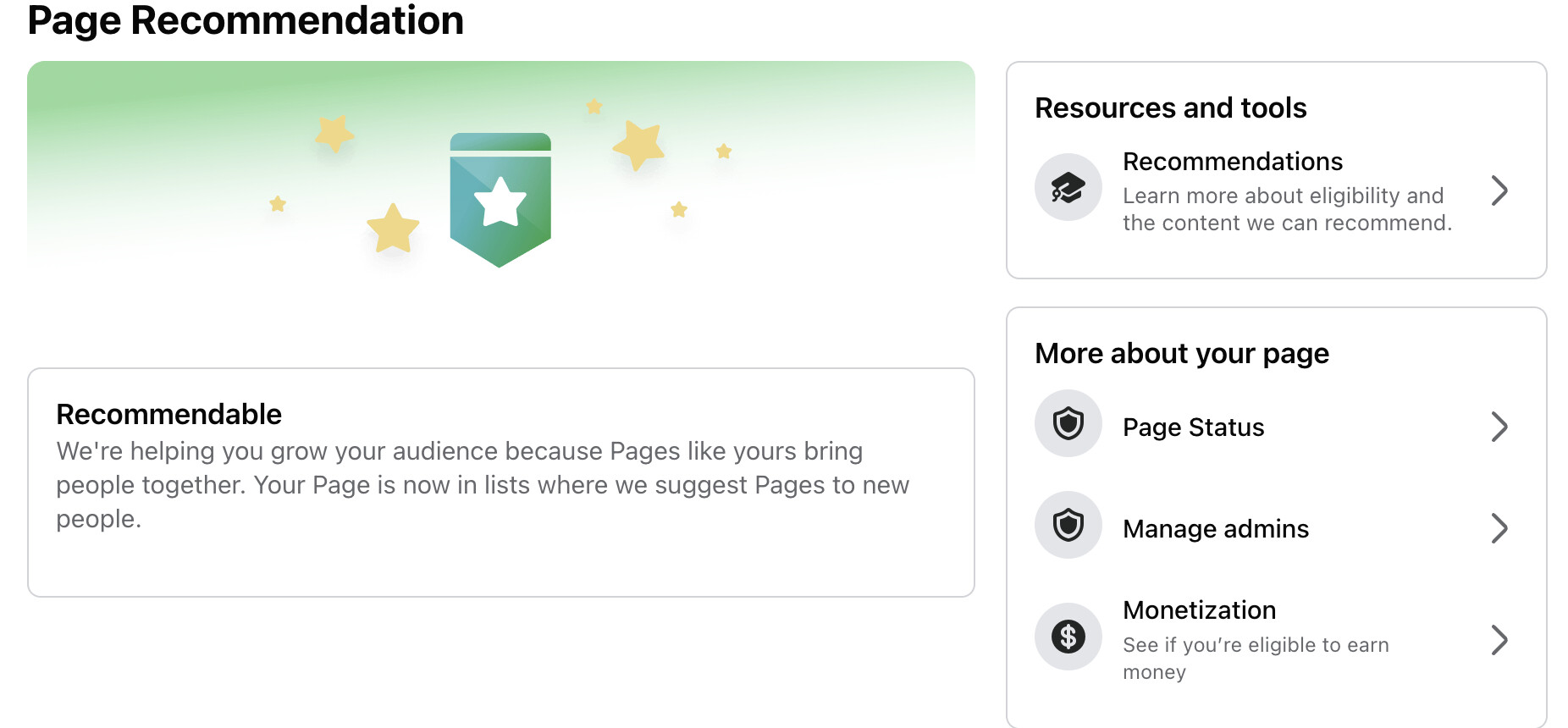Click the Monetization dollar sign icon
The width and height of the screenshot is (1568, 728).
(1068, 637)
